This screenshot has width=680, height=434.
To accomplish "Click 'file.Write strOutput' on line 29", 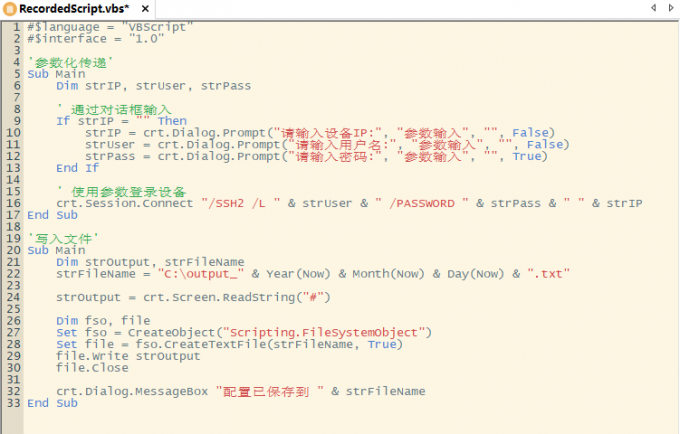I will click(128, 356).
